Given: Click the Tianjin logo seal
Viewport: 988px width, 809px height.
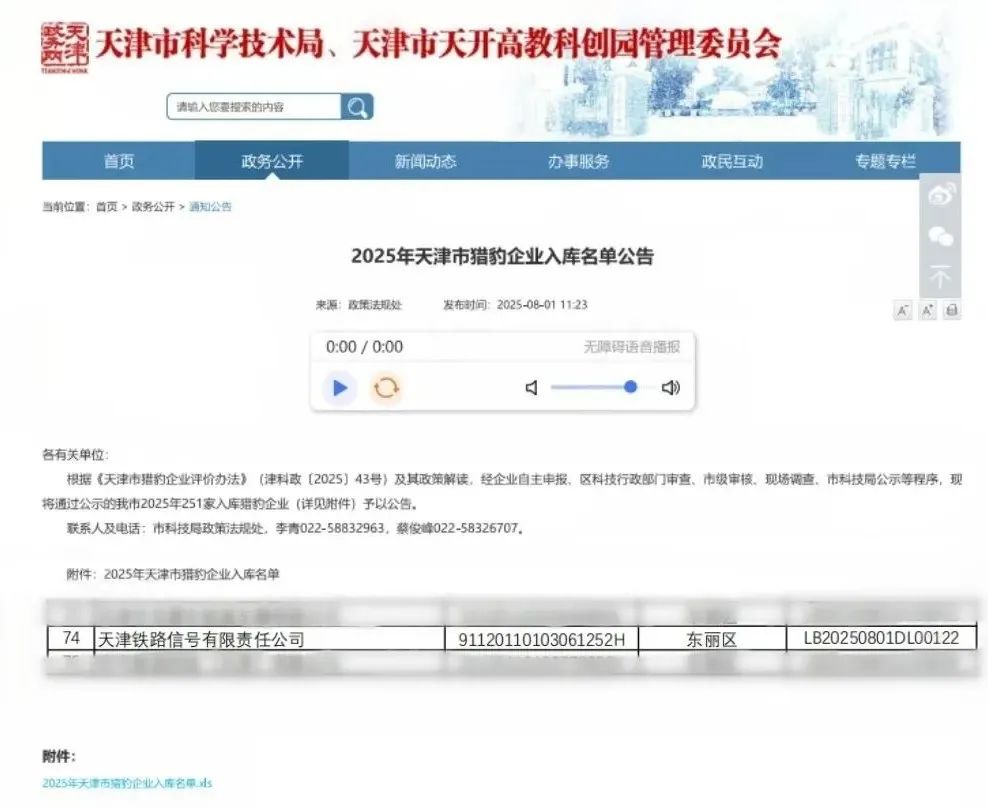Looking at the screenshot, I should click(65, 48).
